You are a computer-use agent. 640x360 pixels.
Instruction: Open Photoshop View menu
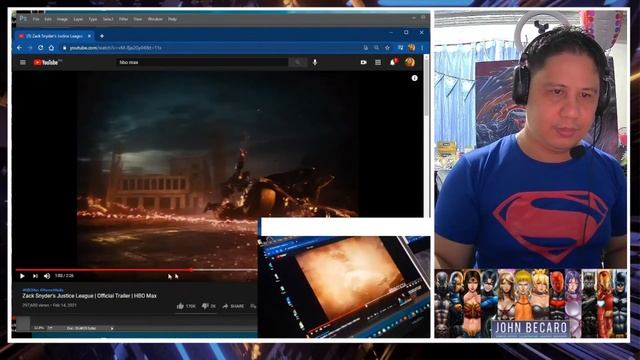[138, 19]
